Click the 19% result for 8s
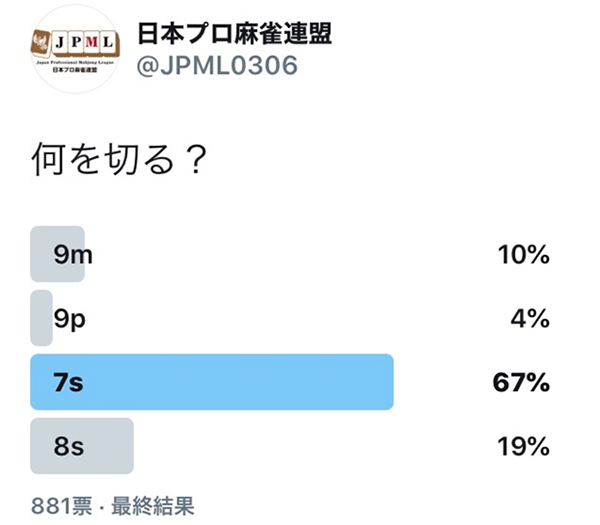600x525 pixels. coord(523,446)
